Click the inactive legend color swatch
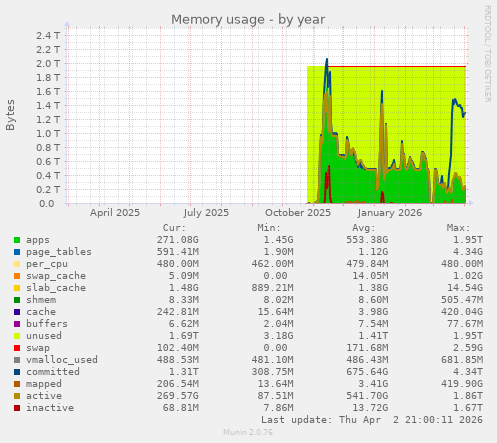The image size is (497, 443). [17, 408]
